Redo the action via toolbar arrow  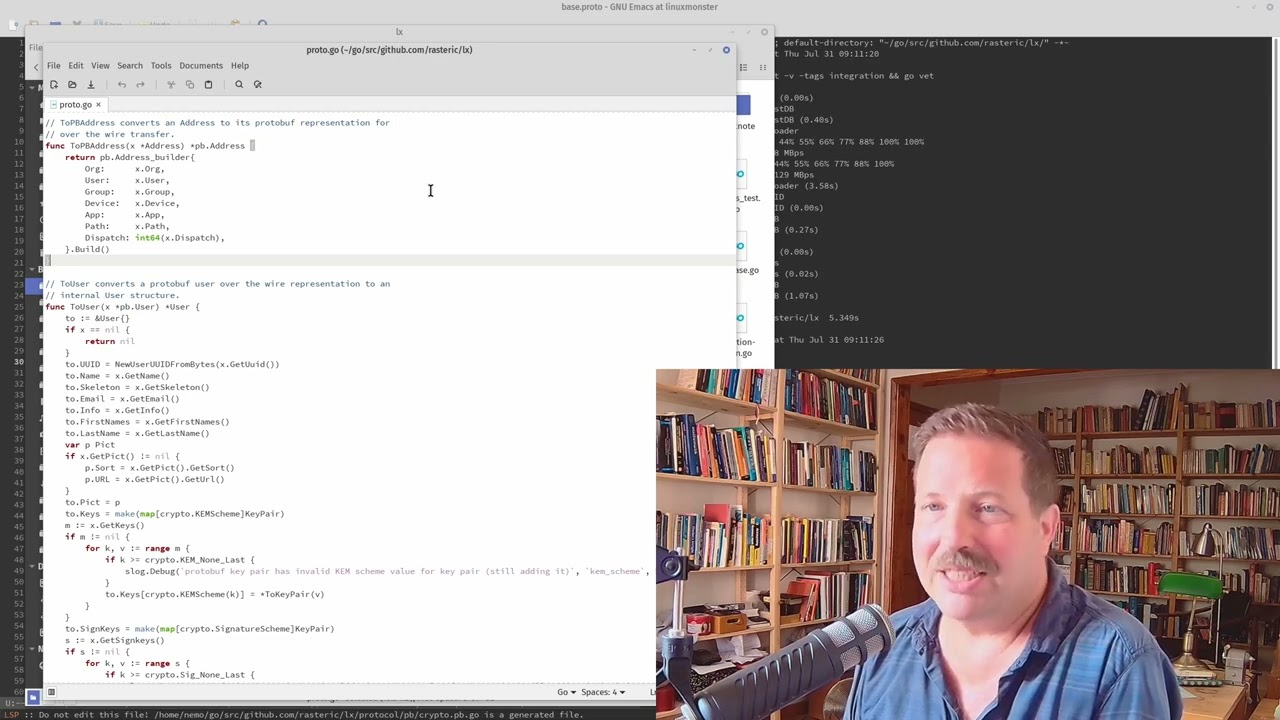(x=140, y=85)
